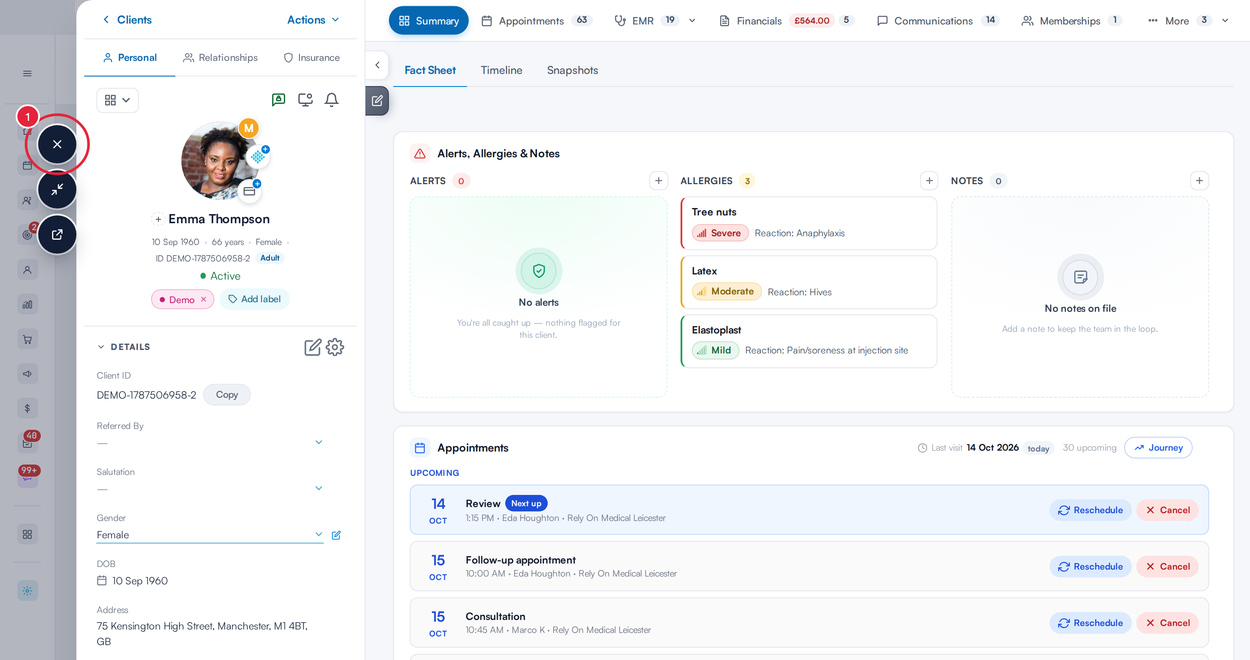The width and height of the screenshot is (1250, 660).
Task: Open the layout grid dropdown
Action: tap(118, 100)
